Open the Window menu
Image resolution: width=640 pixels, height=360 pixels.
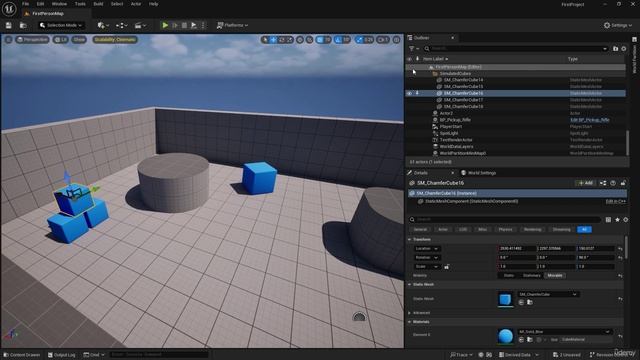coord(59,4)
